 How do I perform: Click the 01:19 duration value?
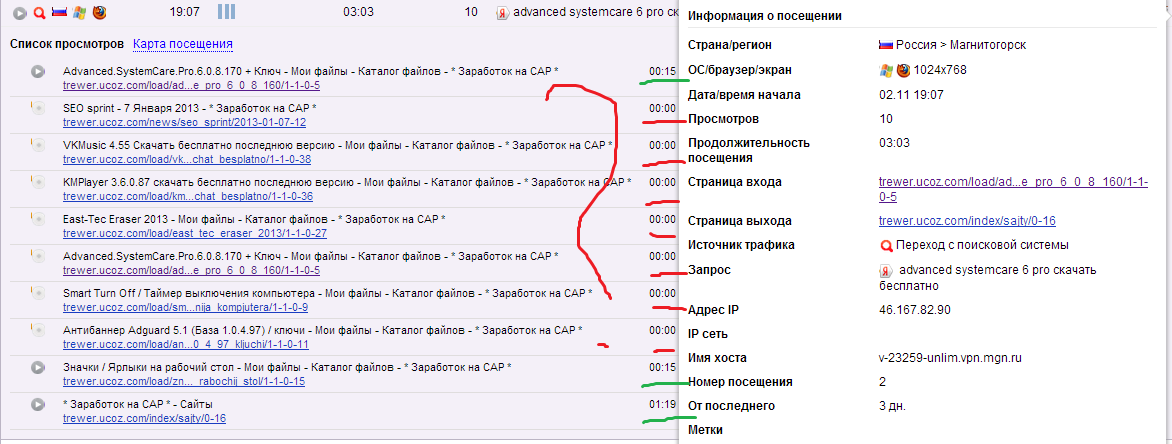click(x=663, y=404)
